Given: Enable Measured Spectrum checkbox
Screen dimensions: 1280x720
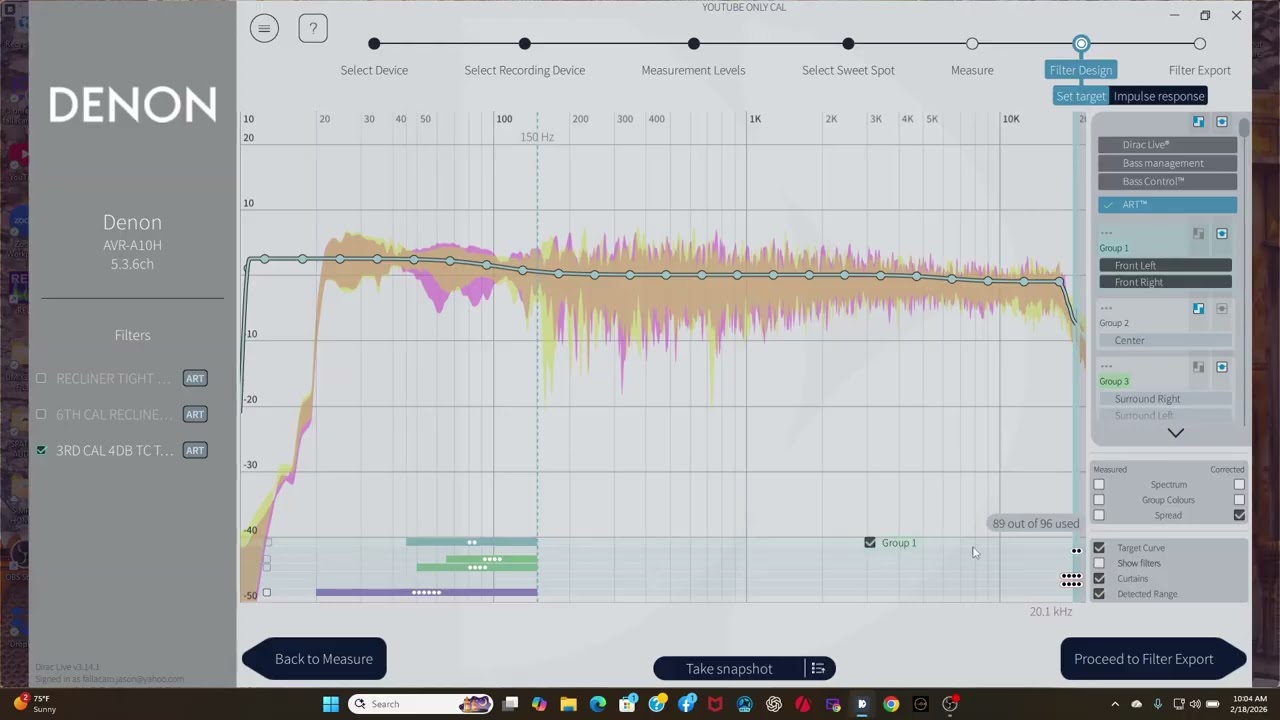Looking at the screenshot, I should click(x=1099, y=484).
